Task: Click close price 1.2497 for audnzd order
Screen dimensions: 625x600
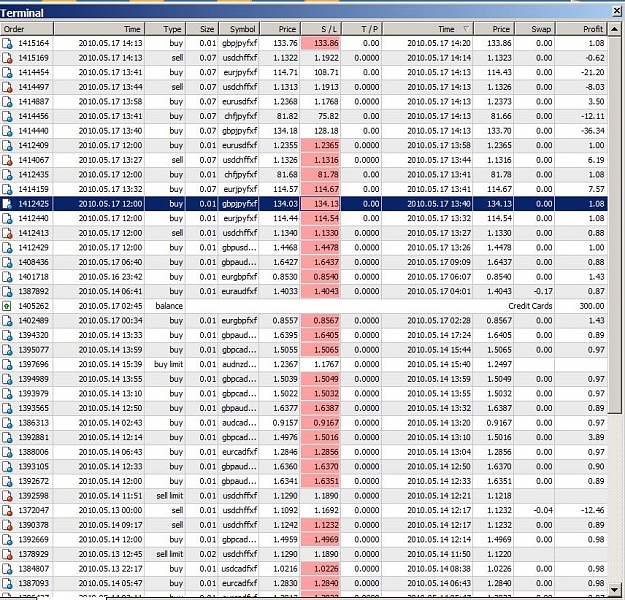Action: [x=499, y=364]
